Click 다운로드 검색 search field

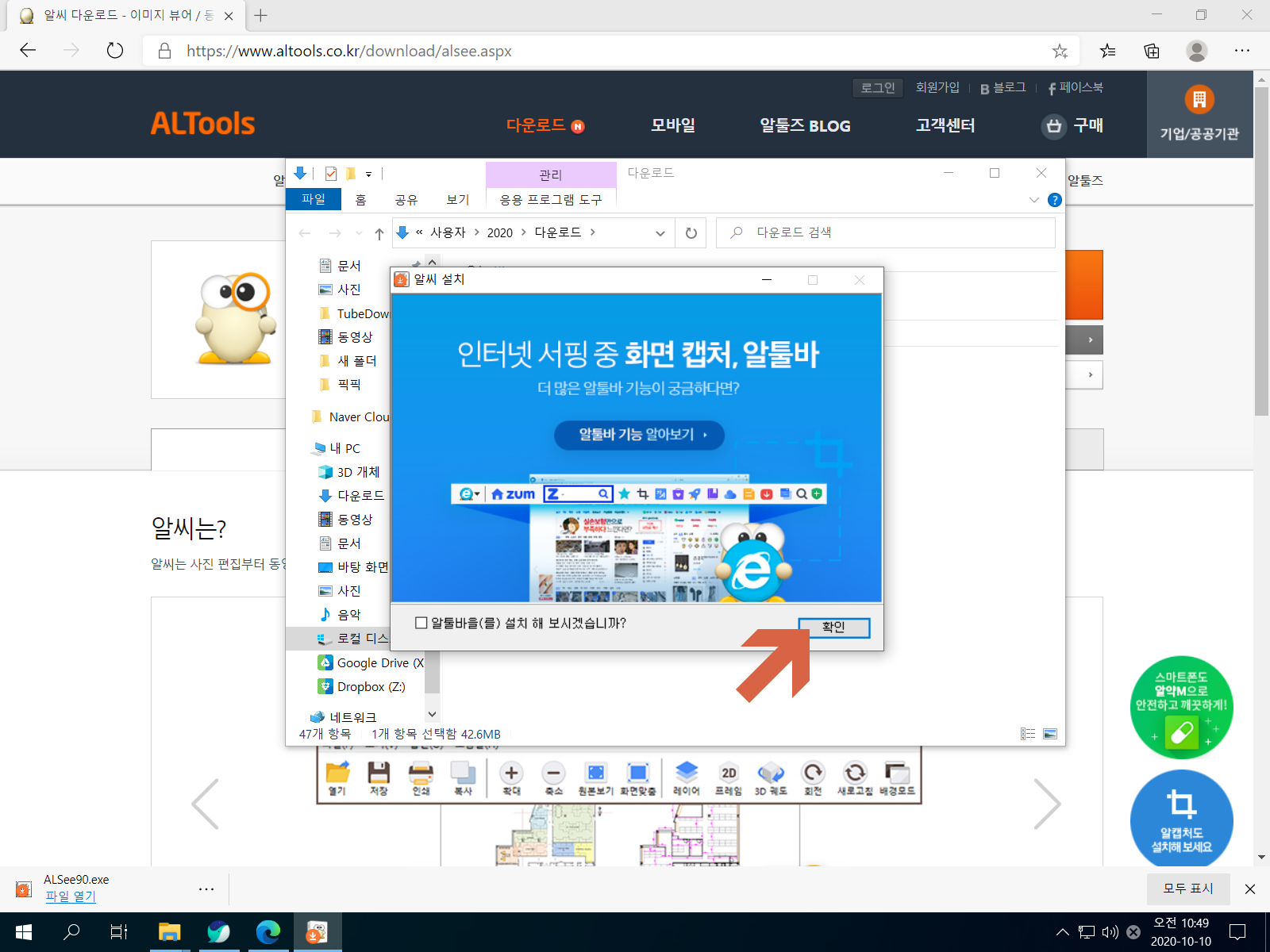886,232
